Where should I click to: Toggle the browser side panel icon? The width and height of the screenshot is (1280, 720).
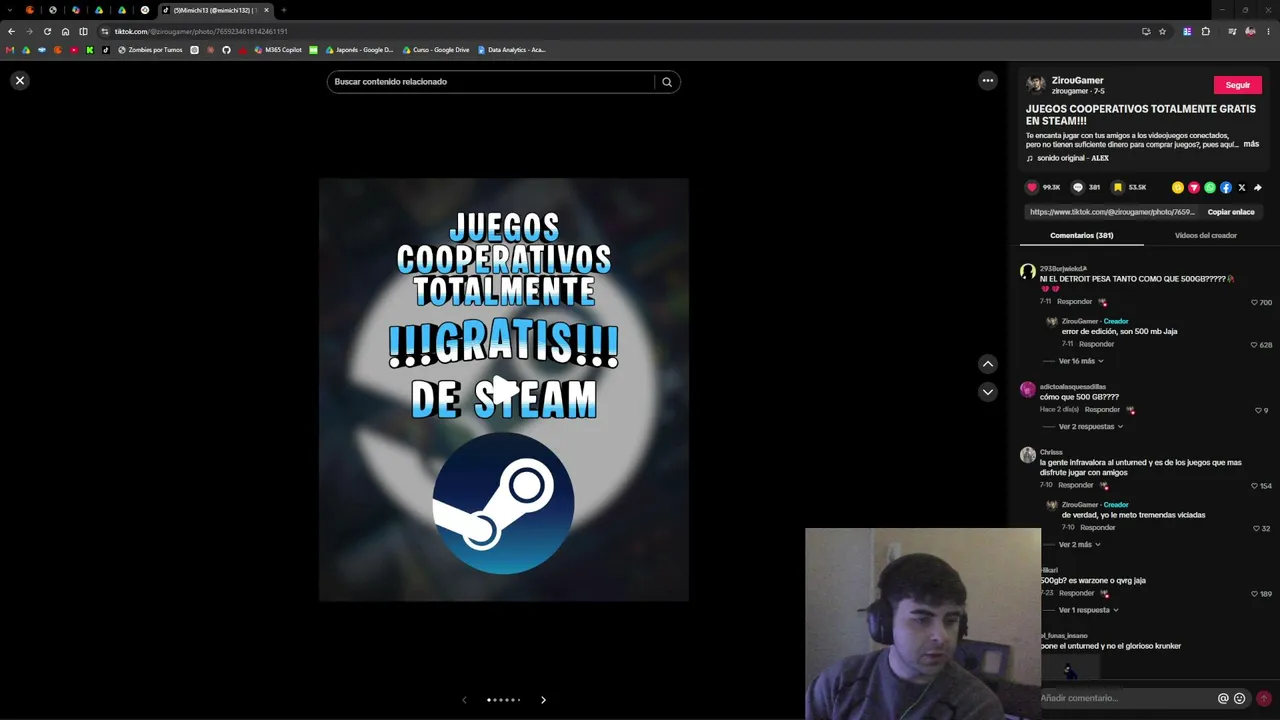pos(83,31)
